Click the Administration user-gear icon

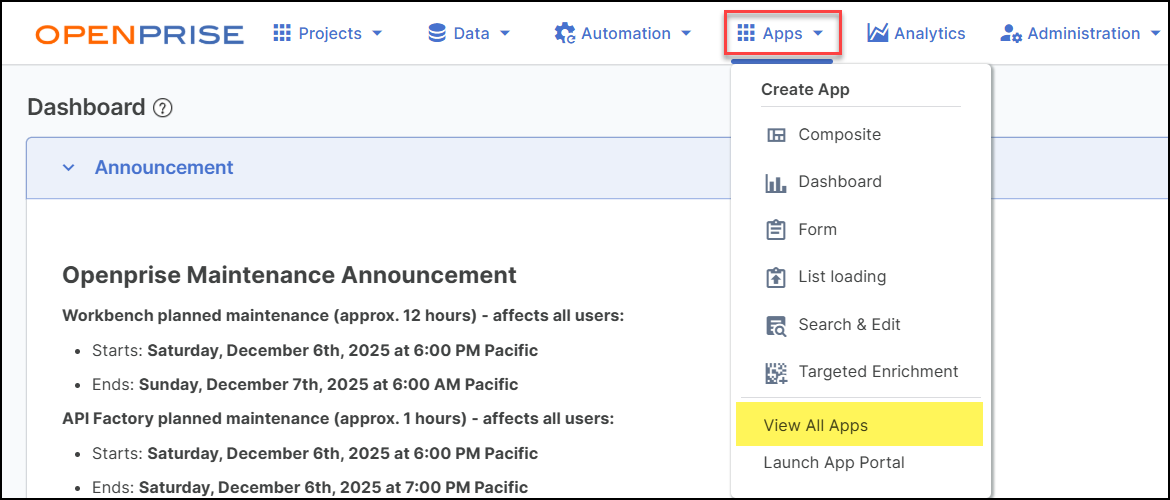point(1011,34)
